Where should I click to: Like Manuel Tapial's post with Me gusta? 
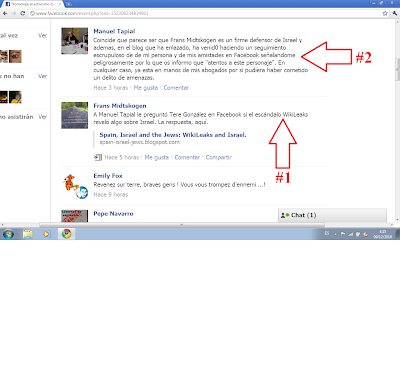click(146, 88)
